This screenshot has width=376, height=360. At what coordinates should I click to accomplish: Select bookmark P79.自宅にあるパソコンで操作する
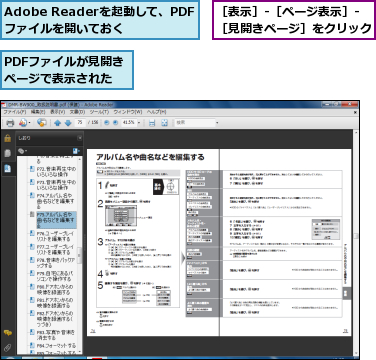click(55, 276)
